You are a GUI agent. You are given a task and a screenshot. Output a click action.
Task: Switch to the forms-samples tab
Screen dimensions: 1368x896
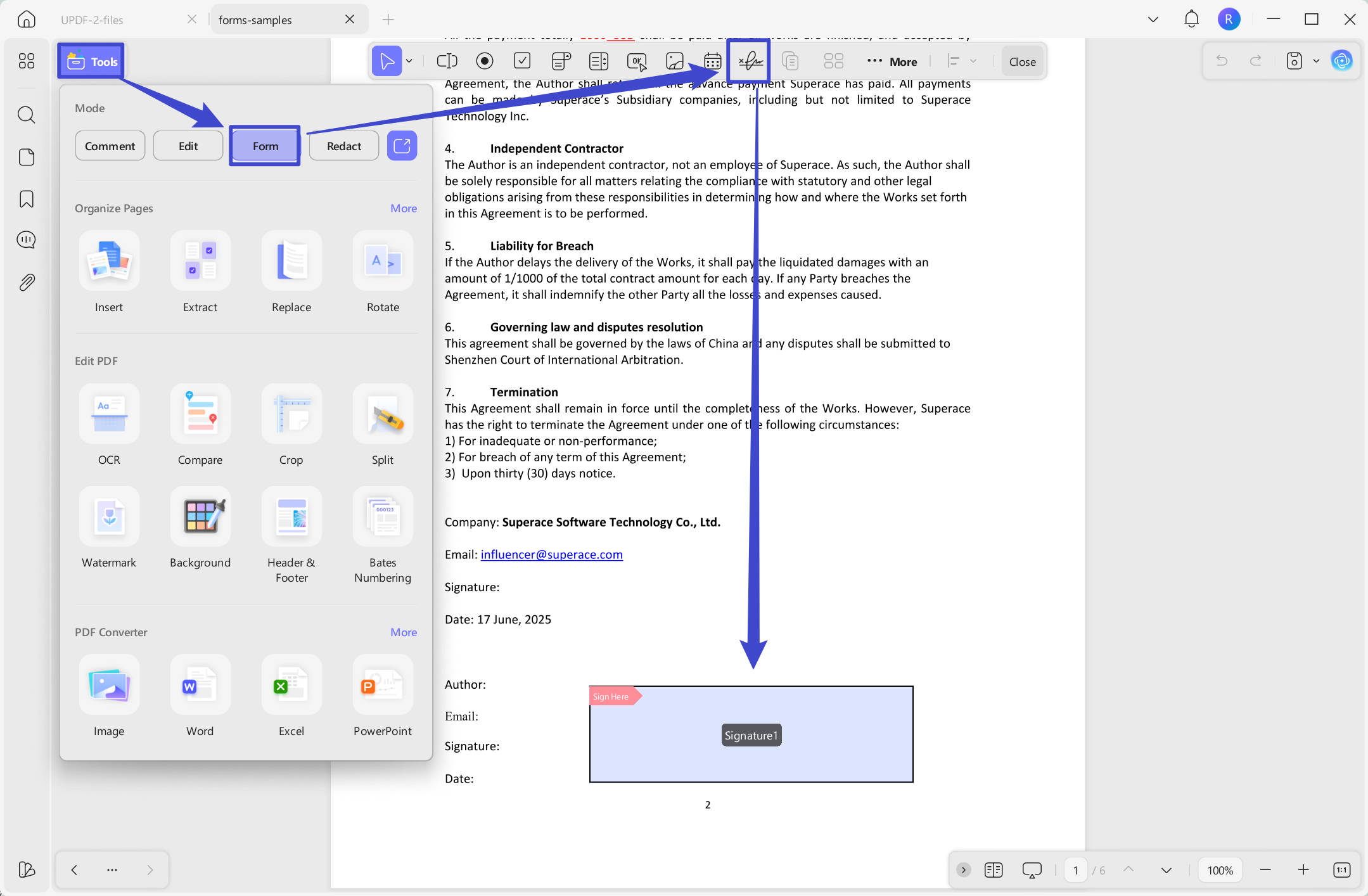(x=255, y=20)
